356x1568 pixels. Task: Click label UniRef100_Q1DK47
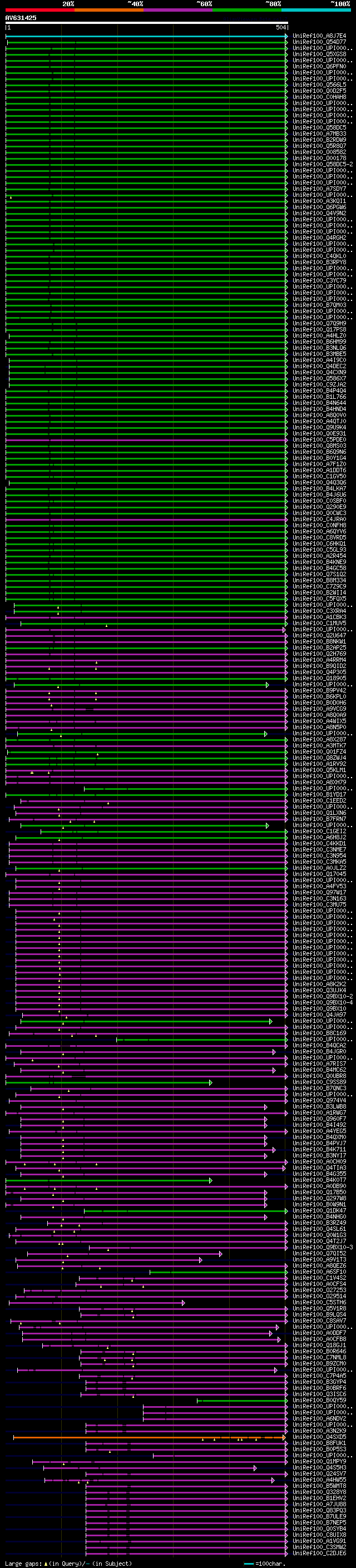point(319,1211)
